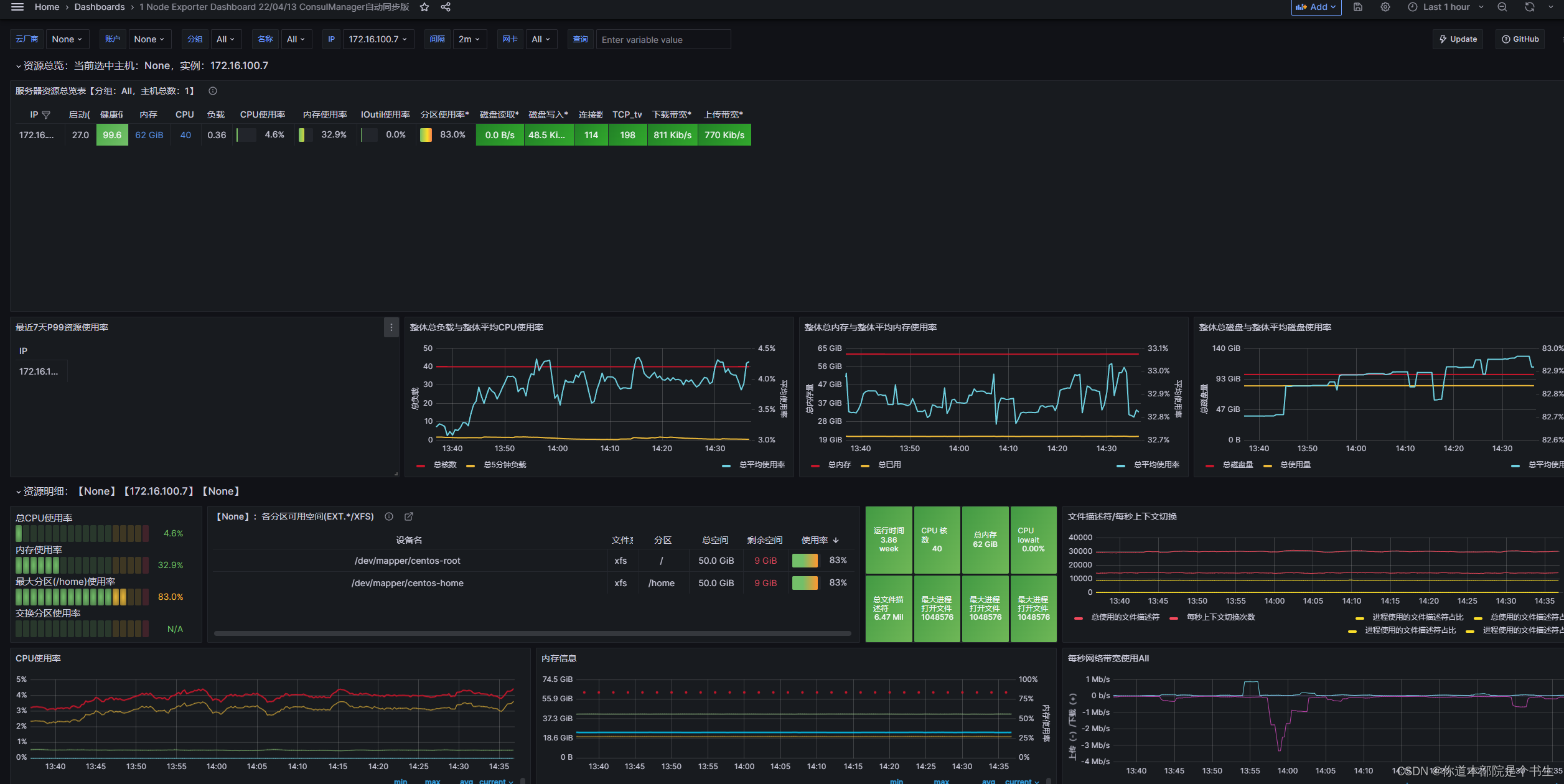Screen dimensions: 1564x784
Task: Toggle the 总内存 legend series
Action: tap(838, 465)
